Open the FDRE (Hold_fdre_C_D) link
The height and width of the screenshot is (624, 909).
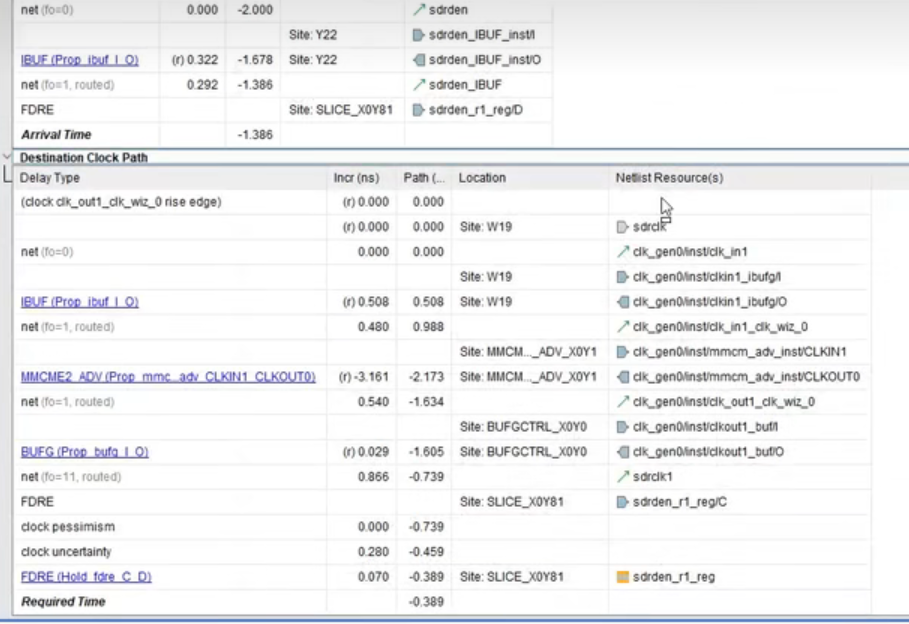(x=86, y=577)
